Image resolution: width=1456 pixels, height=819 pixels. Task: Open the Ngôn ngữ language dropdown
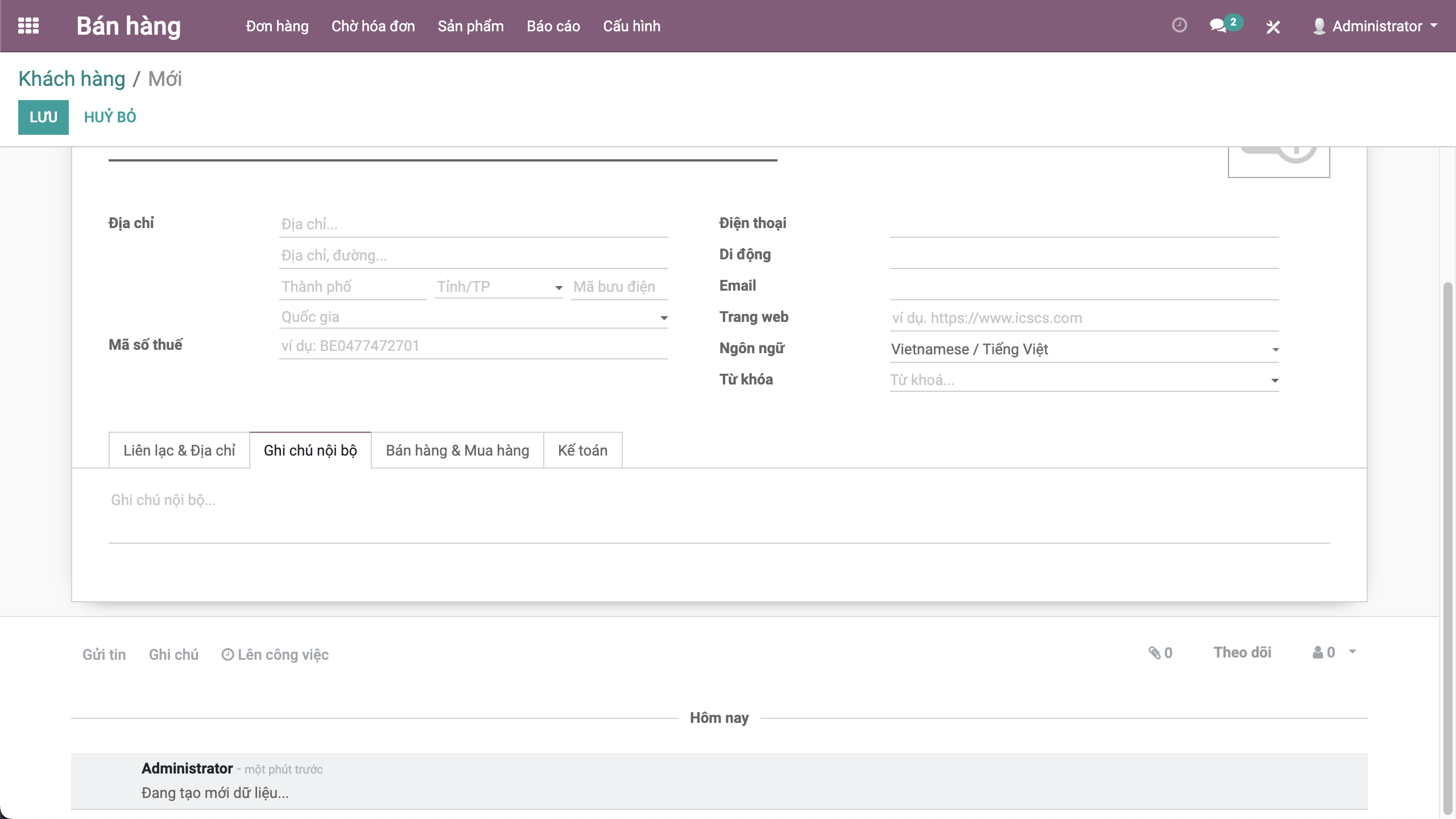(x=1275, y=350)
